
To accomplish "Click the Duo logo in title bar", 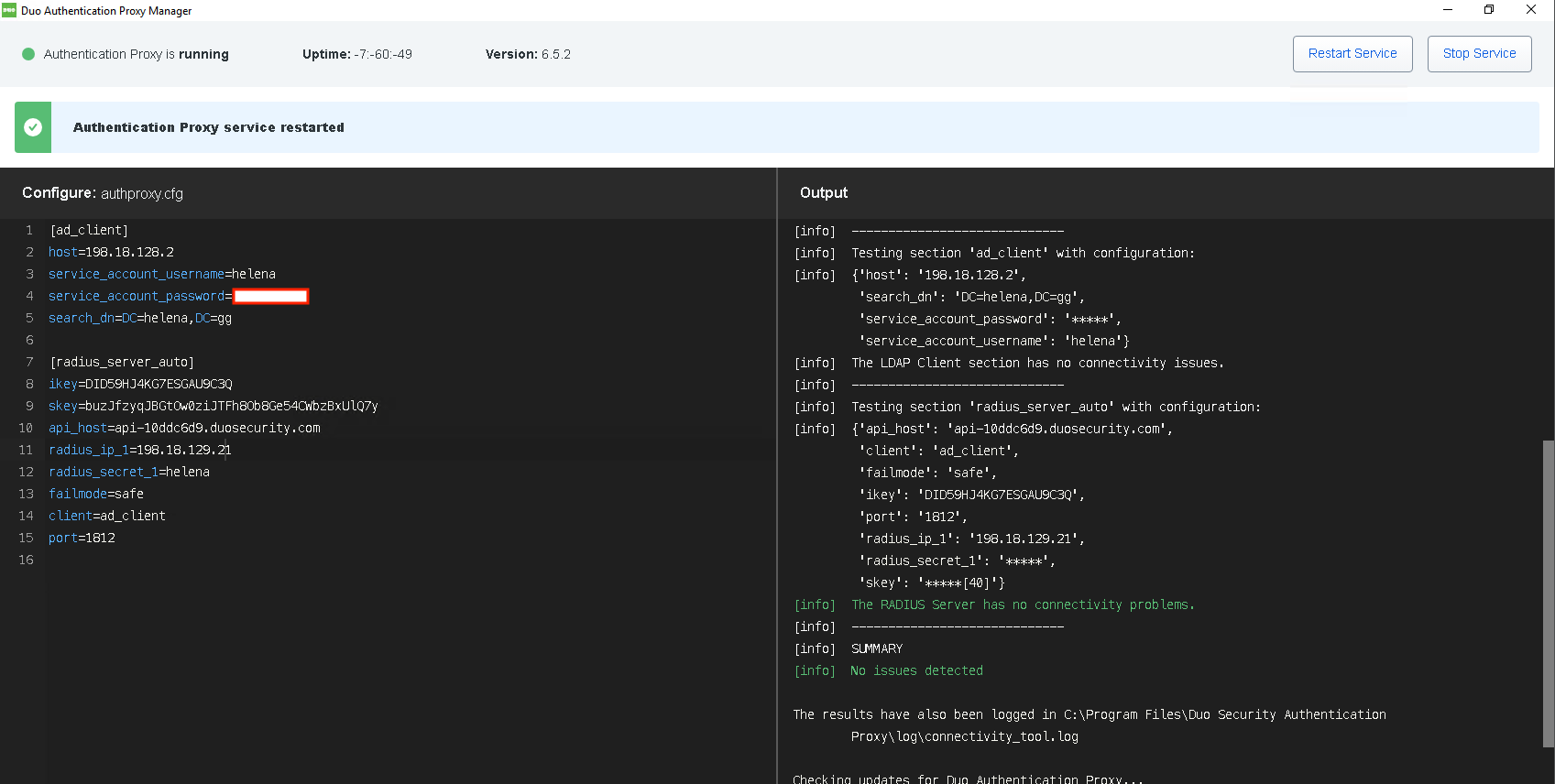I will coord(9,10).
